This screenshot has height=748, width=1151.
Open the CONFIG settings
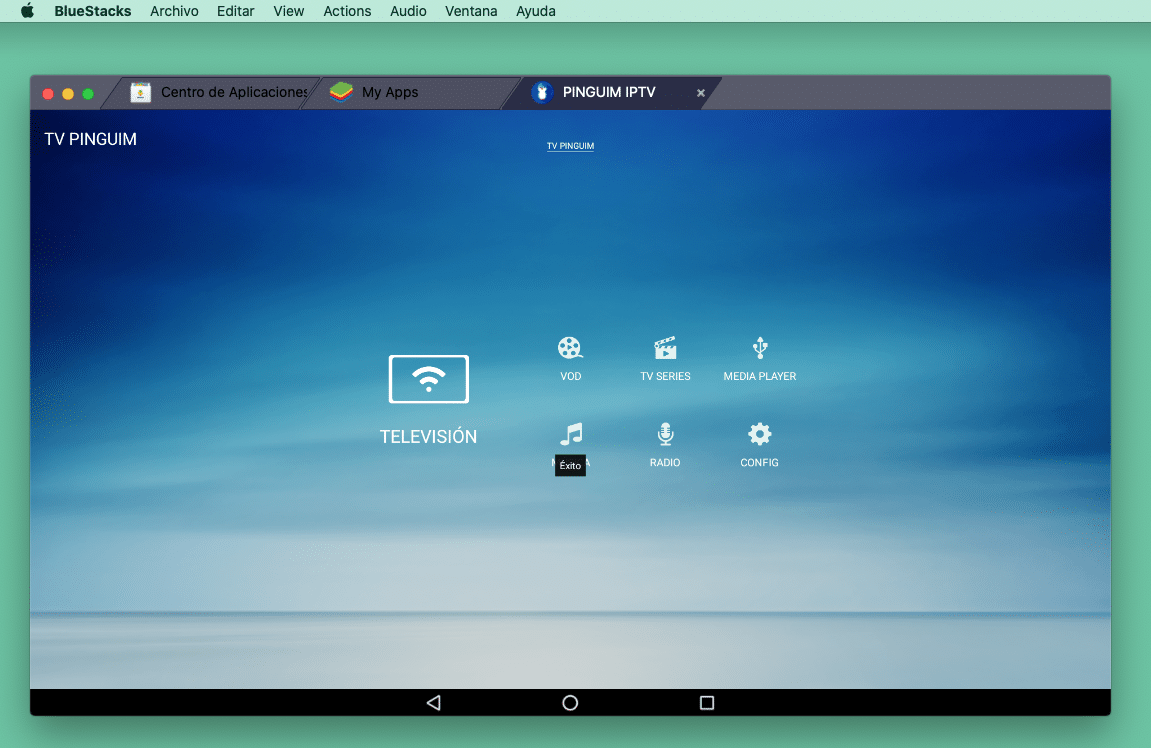point(759,443)
